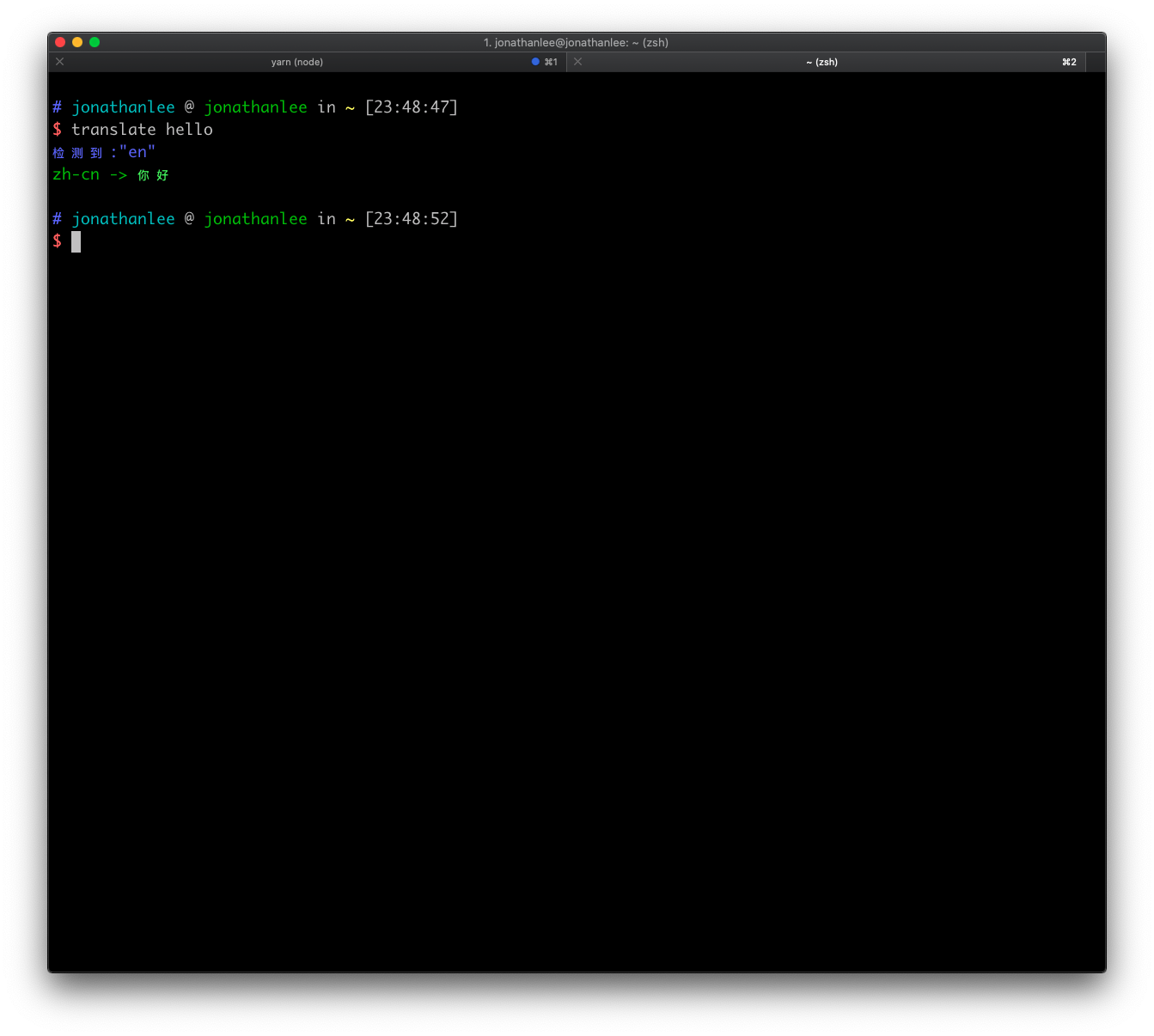Viewport: 1154px width, 1036px height.
Task: Click the translation output 你好
Action: [153, 175]
